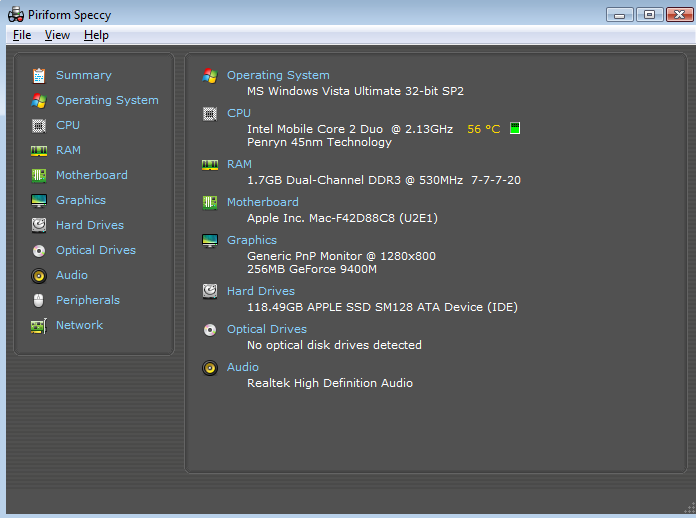Click the RAM stick icon in sidebar
The width and height of the screenshot is (696, 518).
tap(39, 151)
